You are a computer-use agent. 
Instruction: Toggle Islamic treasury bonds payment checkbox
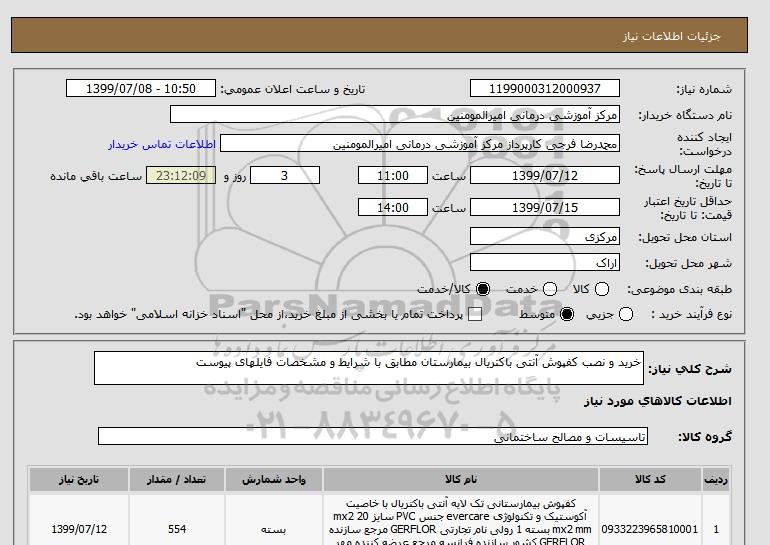coord(475,315)
